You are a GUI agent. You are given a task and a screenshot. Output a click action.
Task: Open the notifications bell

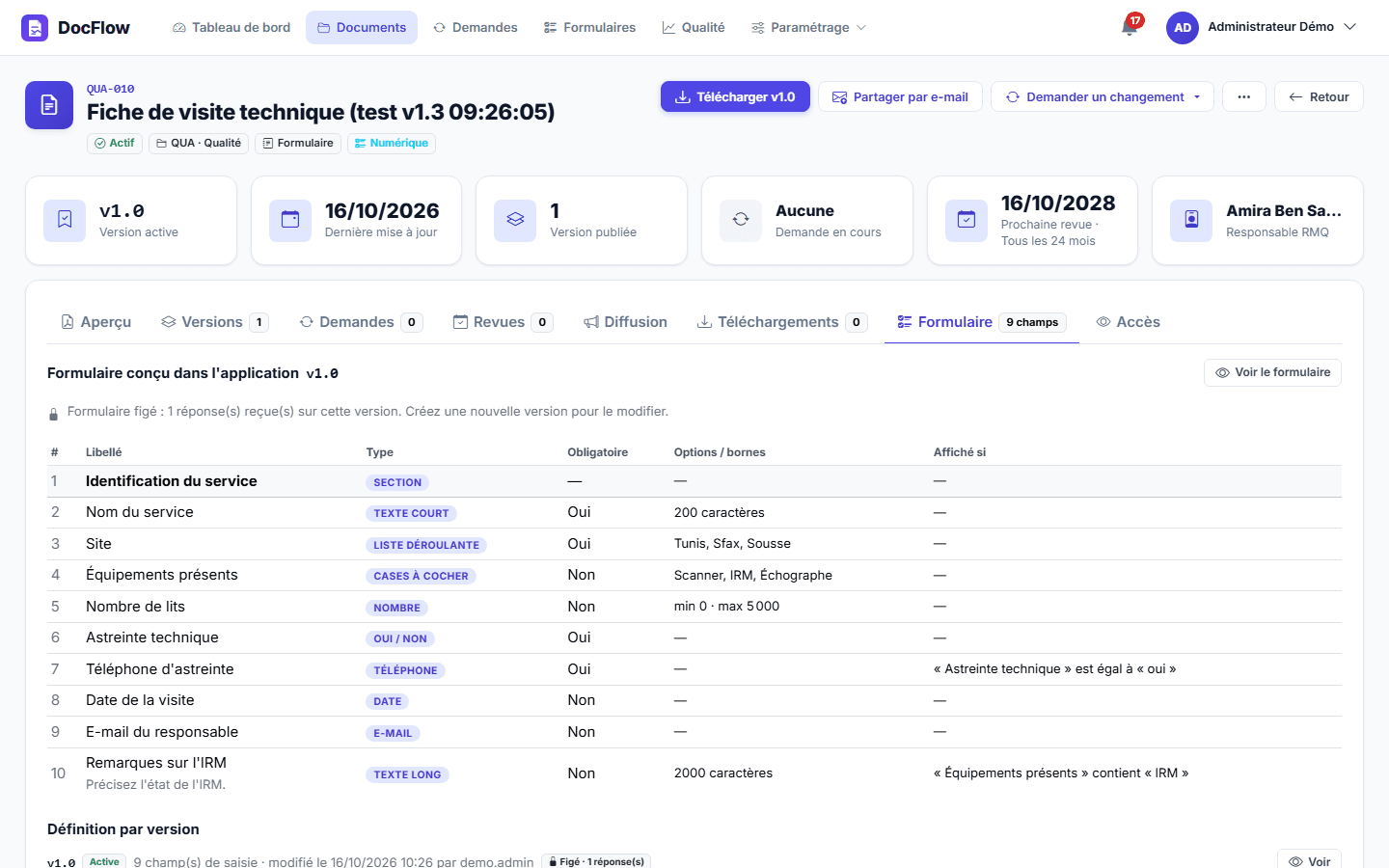point(1130,27)
